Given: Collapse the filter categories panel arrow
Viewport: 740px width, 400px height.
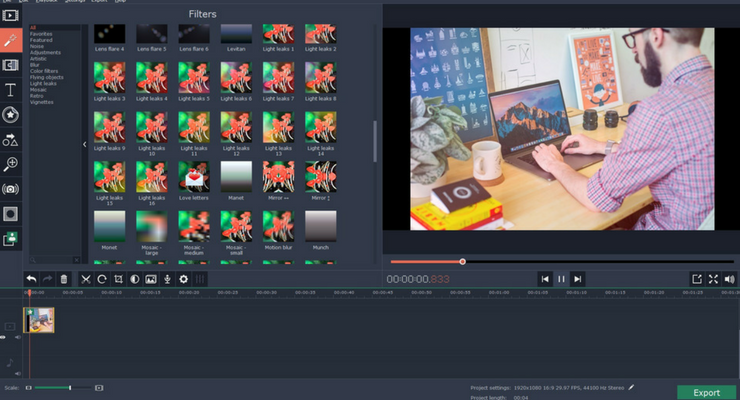Looking at the screenshot, I should click(x=84, y=144).
